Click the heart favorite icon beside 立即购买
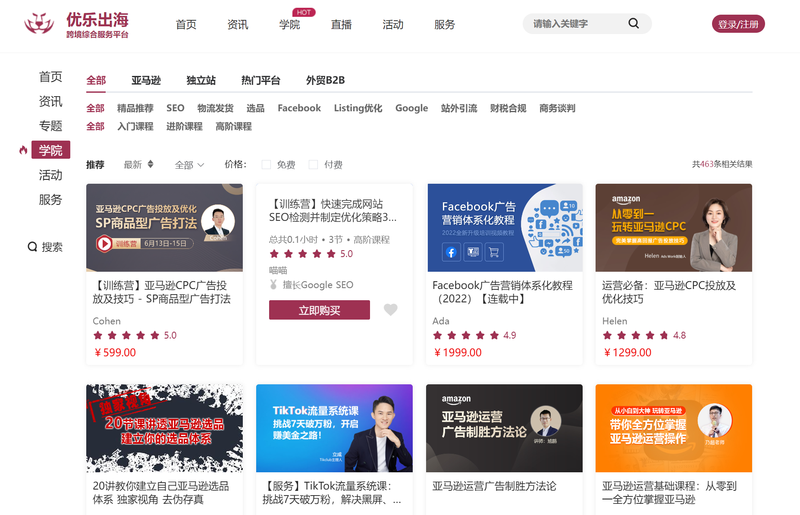 pyautogui.click(x=390, y=309)
